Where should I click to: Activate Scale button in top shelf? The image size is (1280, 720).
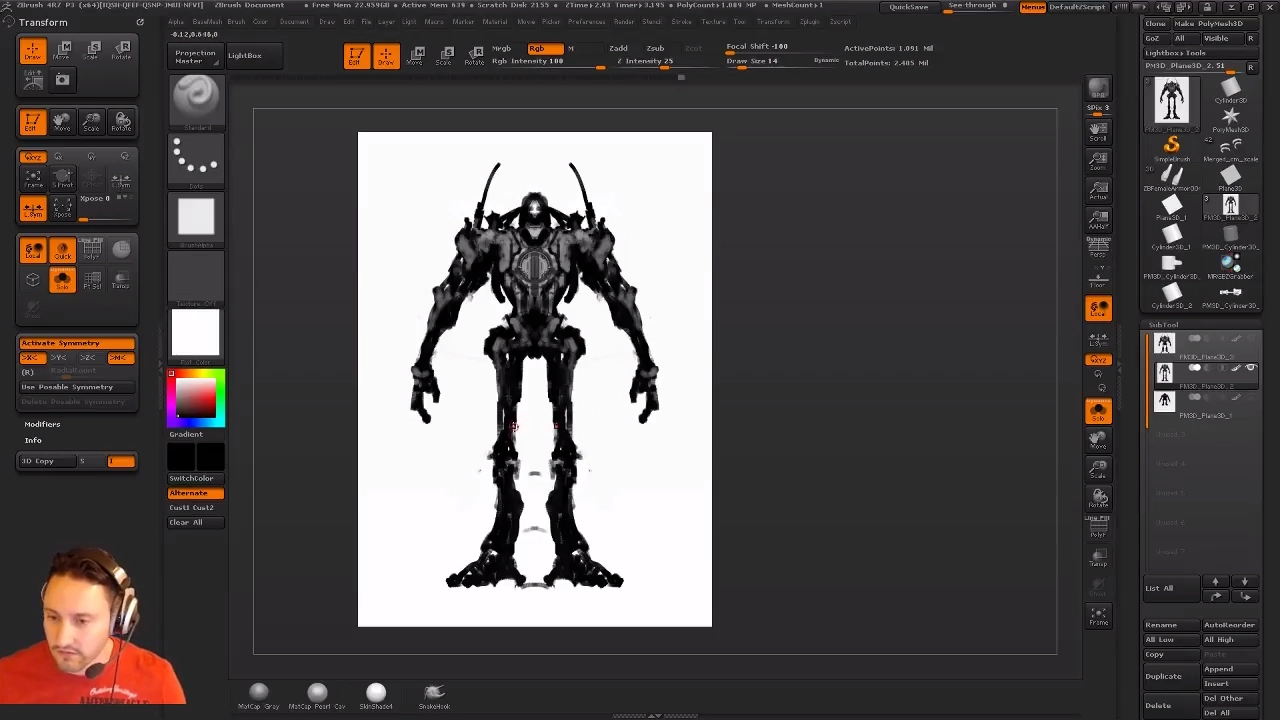tap(445, 56)
